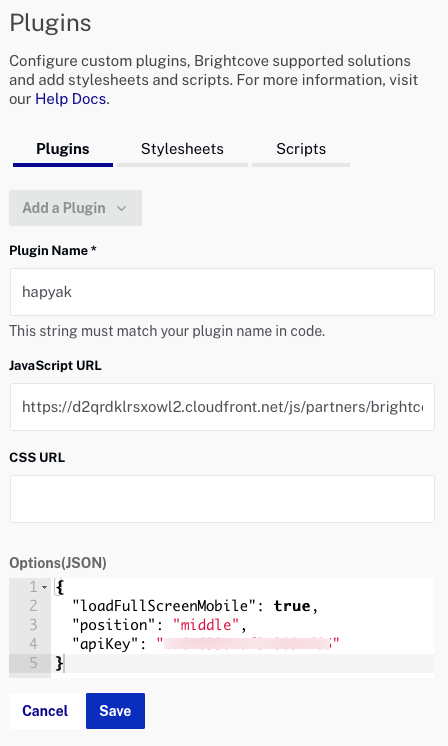This screenshot has width=448, height=746.
Task: Switch to the Scripts tab
Action: (x=301, y=149)
